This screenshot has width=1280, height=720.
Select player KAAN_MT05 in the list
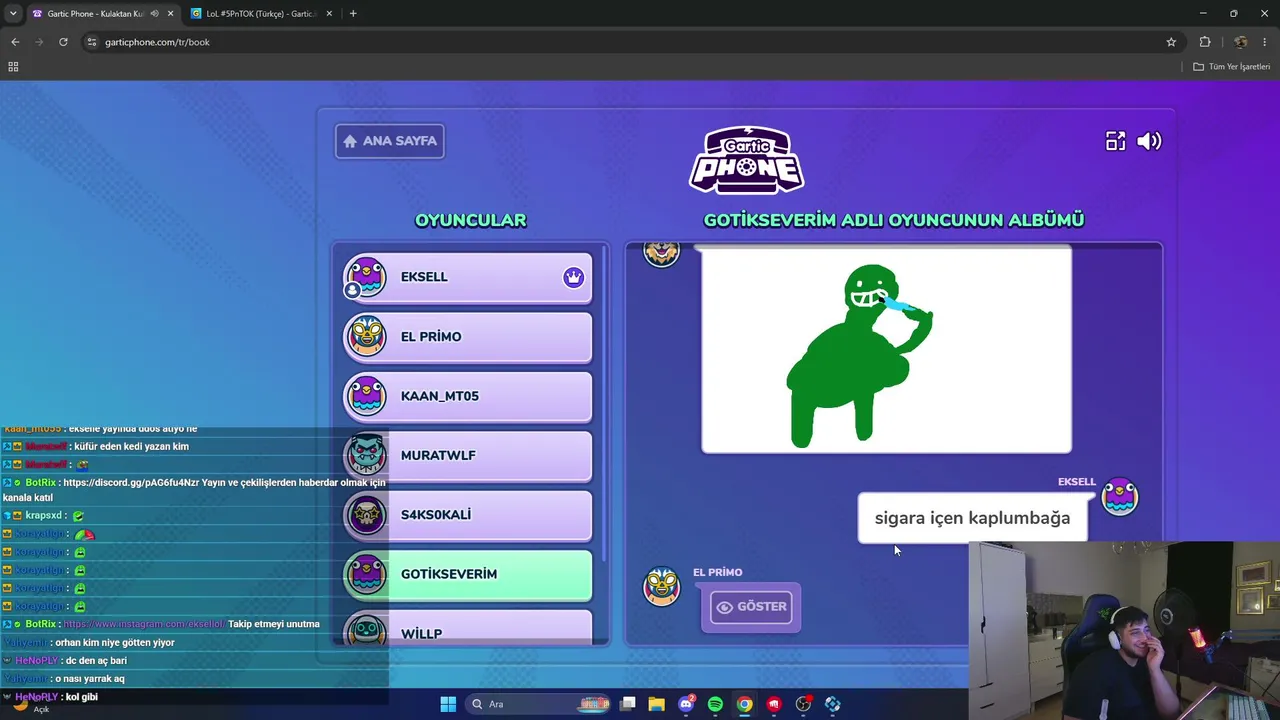pyautogui.click(x=468, y=396)
